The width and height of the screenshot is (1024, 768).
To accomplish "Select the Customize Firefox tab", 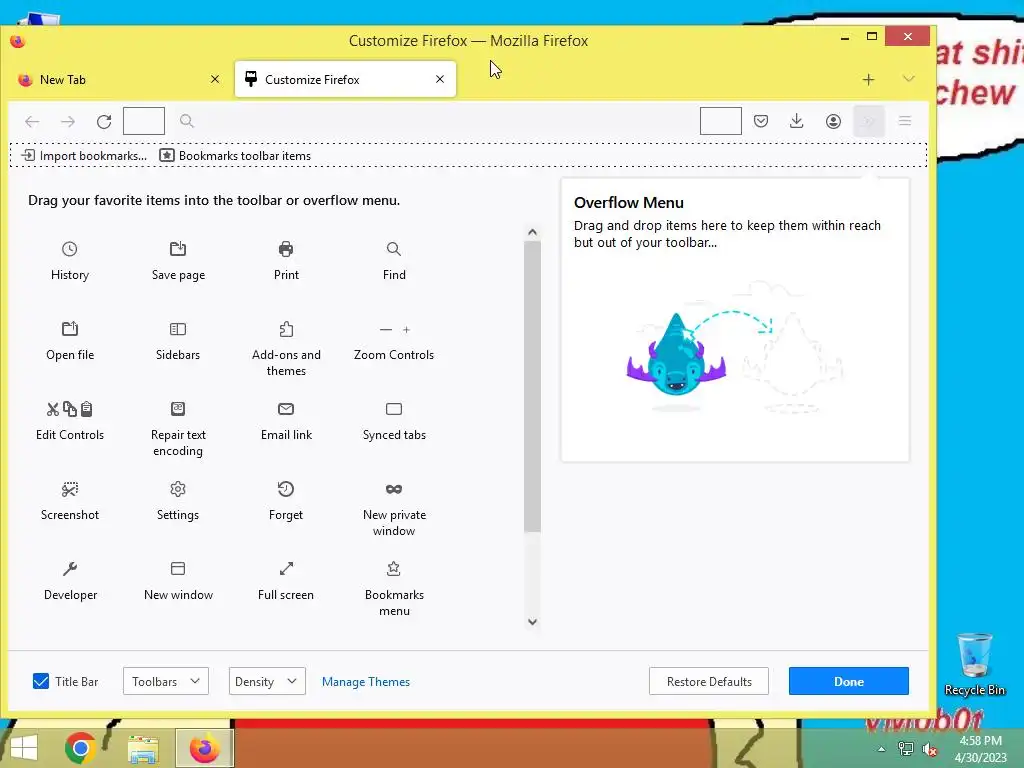I will [x=345, y=79].
